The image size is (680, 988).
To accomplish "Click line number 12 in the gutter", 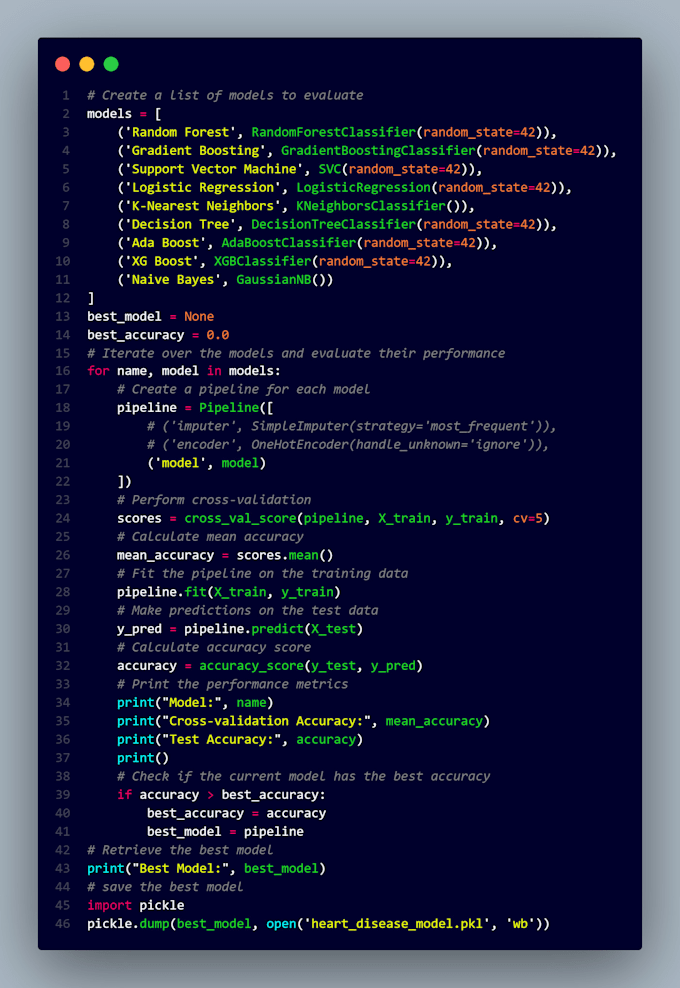I will click(x=62, y=298).
